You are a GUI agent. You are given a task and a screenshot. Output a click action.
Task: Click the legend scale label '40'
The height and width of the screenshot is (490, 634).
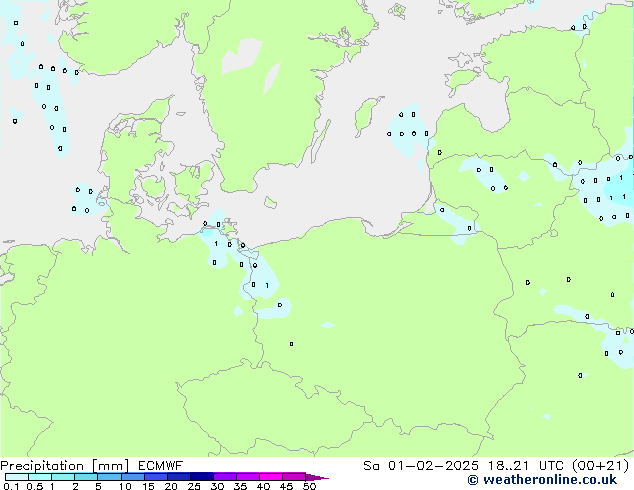click(x=263, y=486)
